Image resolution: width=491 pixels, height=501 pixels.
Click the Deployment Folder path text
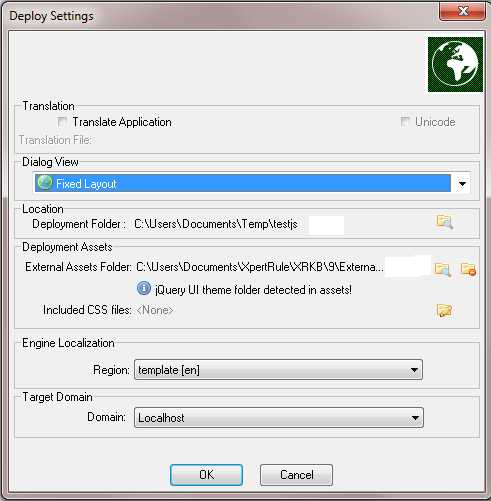click(x=216, y=224)
